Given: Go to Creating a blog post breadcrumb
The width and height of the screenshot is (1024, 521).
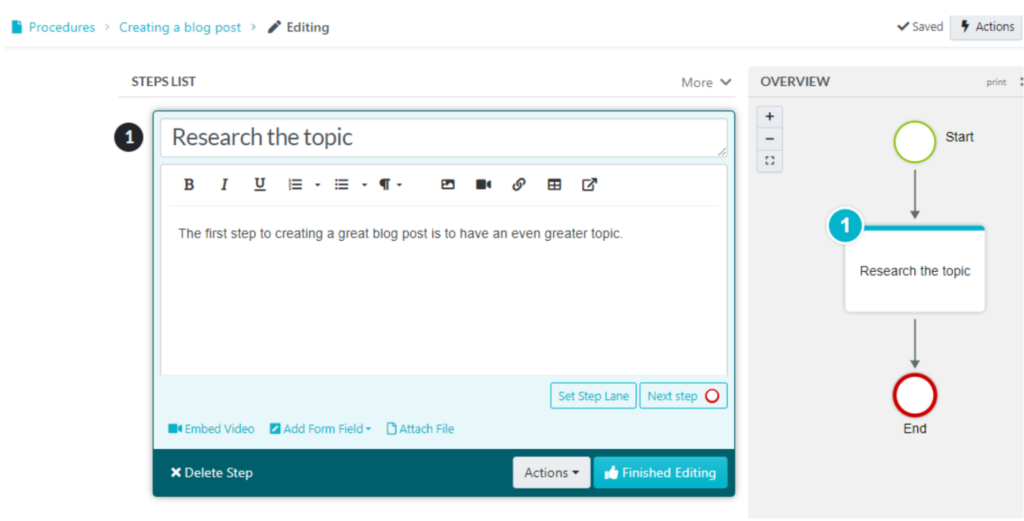Looking at the screenshot, I should click(180, 27).
